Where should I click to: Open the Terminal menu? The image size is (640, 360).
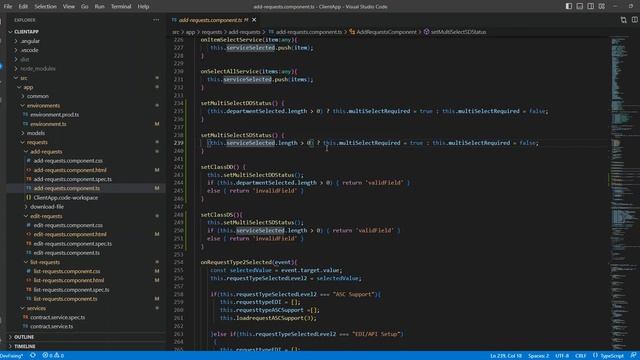[121, 7]
